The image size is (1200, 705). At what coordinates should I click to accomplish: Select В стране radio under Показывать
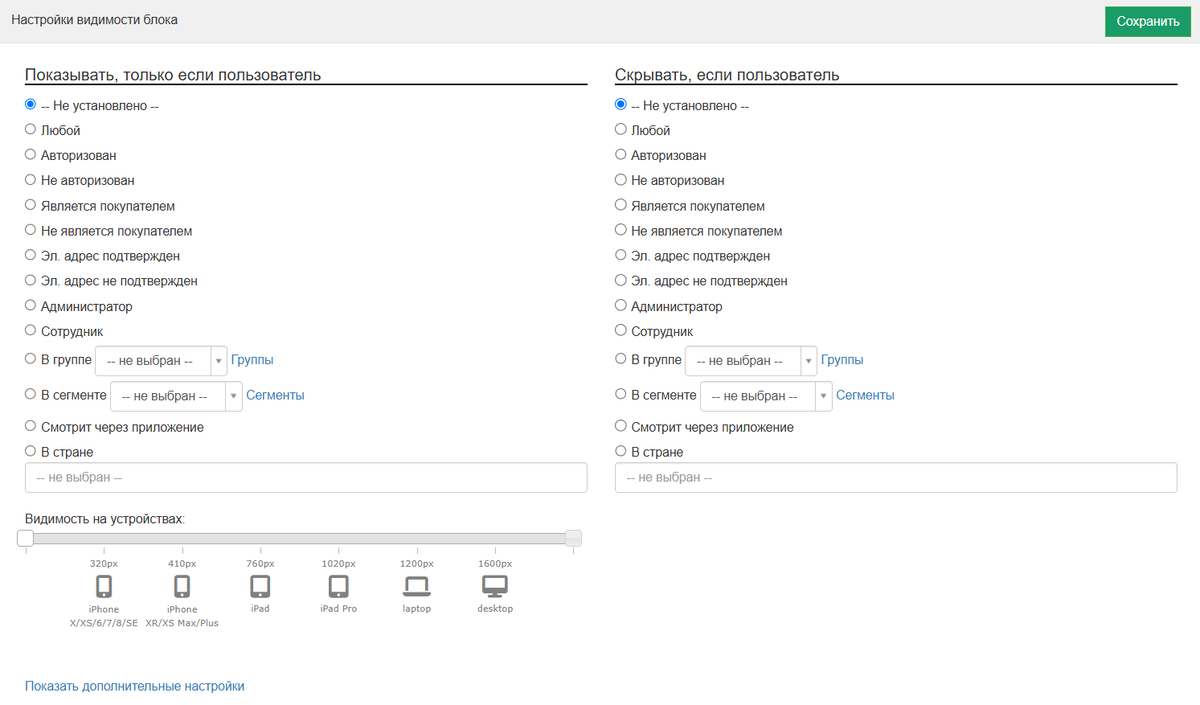coord(30,451)
